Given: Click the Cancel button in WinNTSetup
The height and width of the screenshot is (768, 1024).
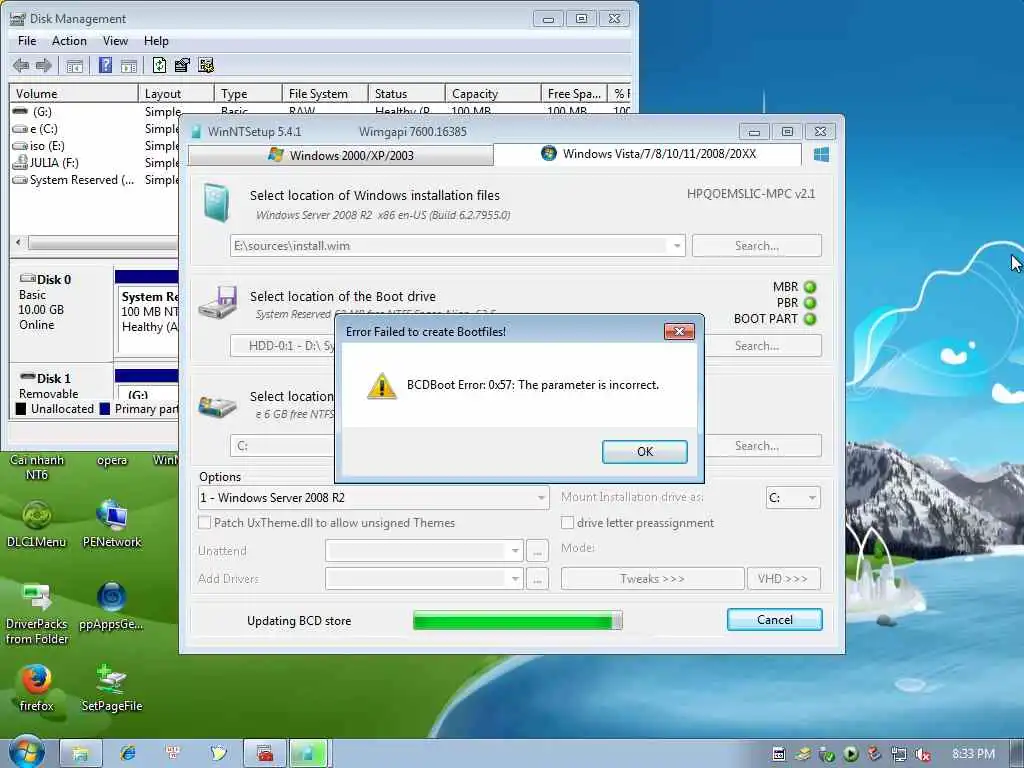Looking at the screenshot, I should click(775, 620).
